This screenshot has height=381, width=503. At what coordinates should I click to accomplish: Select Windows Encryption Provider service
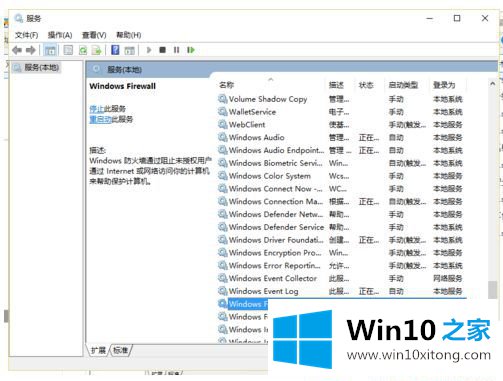tap(342, 253)
